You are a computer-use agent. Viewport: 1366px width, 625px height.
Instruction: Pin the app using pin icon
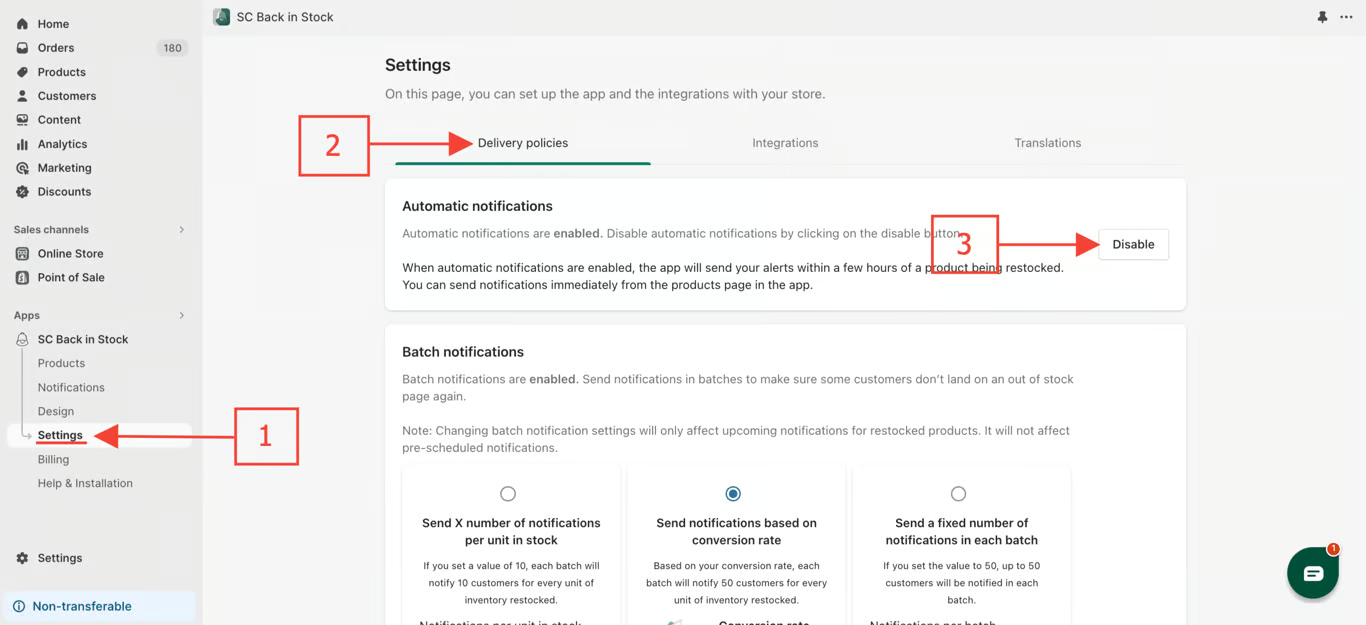click(1322, 17)
